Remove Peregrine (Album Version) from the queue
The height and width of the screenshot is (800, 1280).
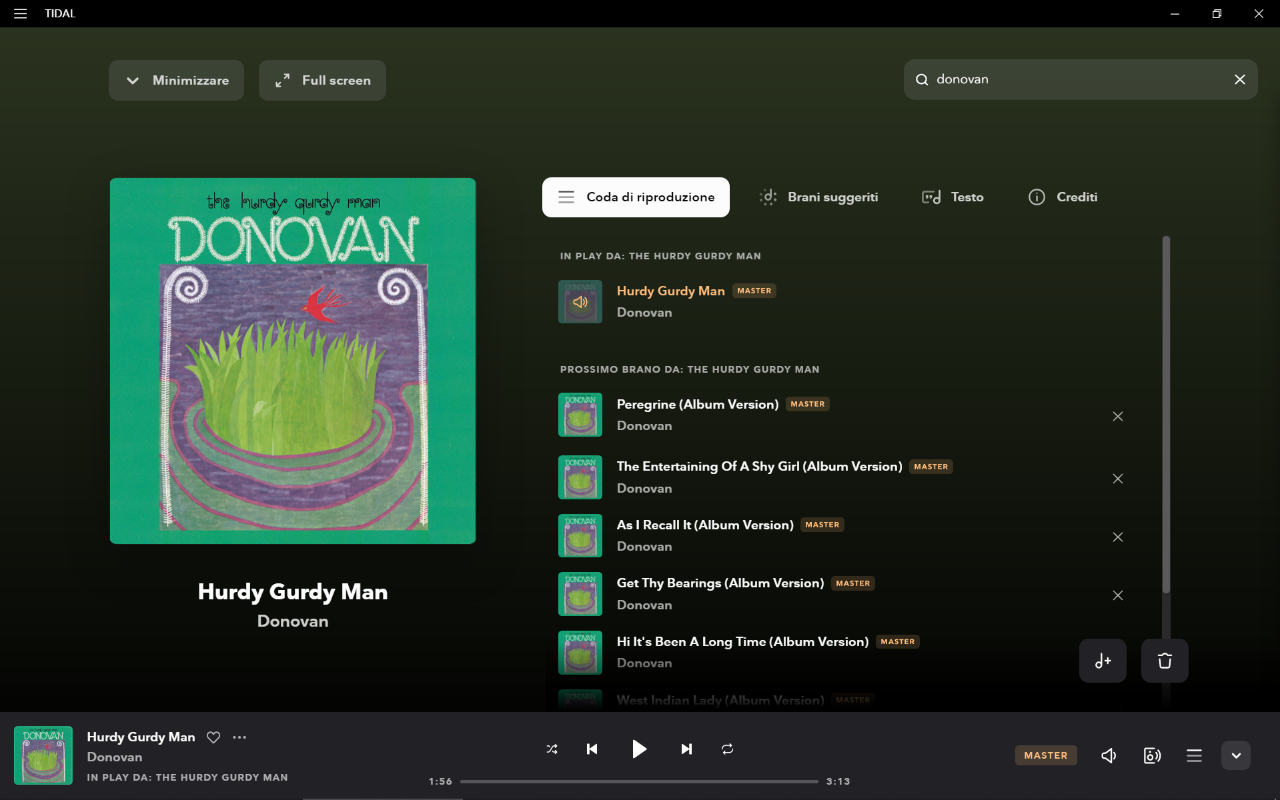pos(1118,416)
